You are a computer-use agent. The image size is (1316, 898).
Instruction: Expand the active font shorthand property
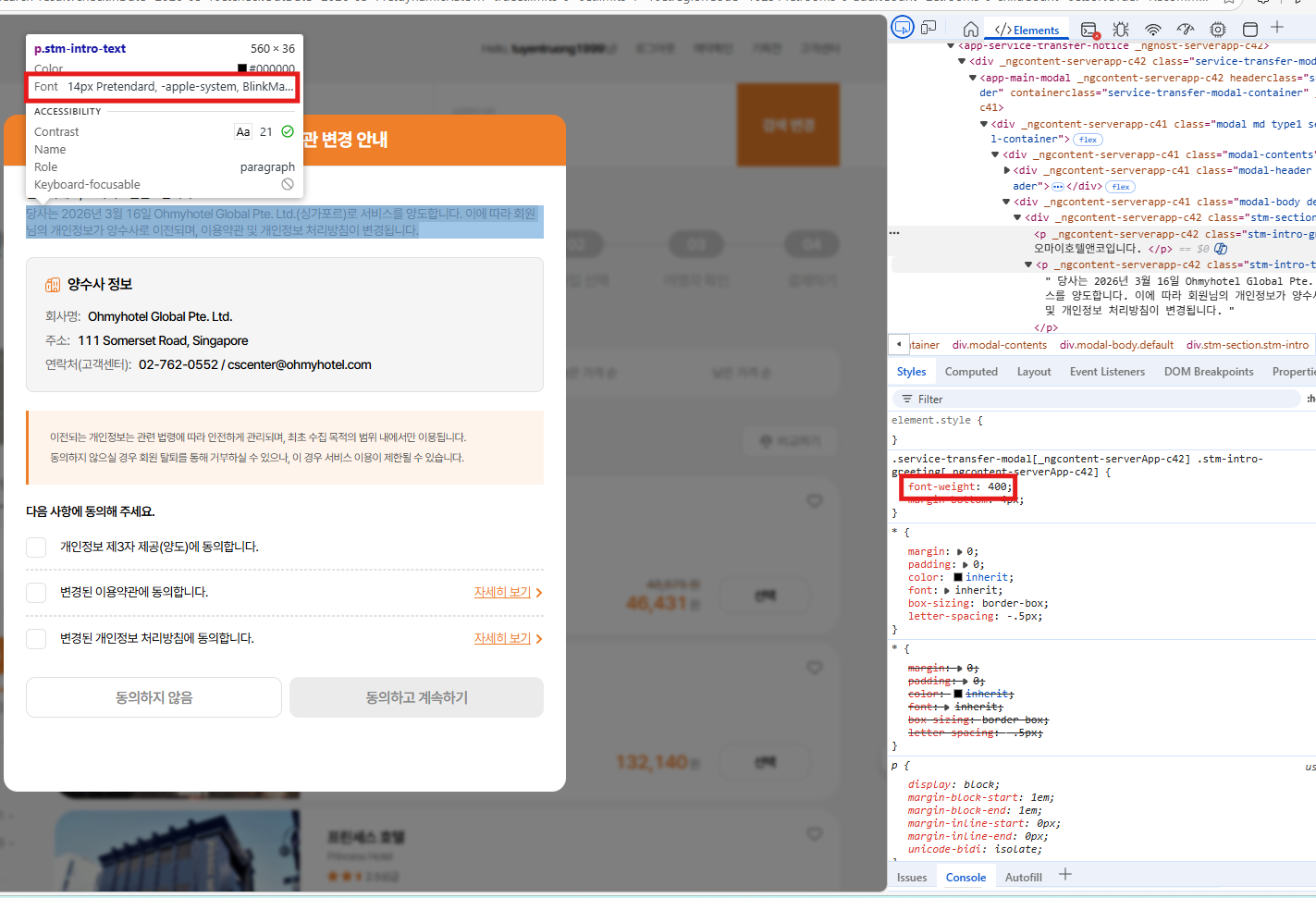[946, 591]
